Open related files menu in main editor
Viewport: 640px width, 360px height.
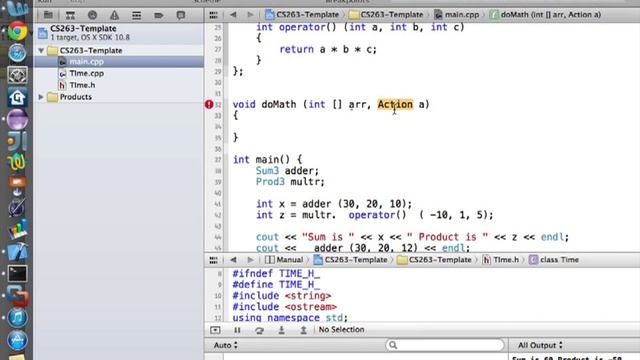point(213,15)
